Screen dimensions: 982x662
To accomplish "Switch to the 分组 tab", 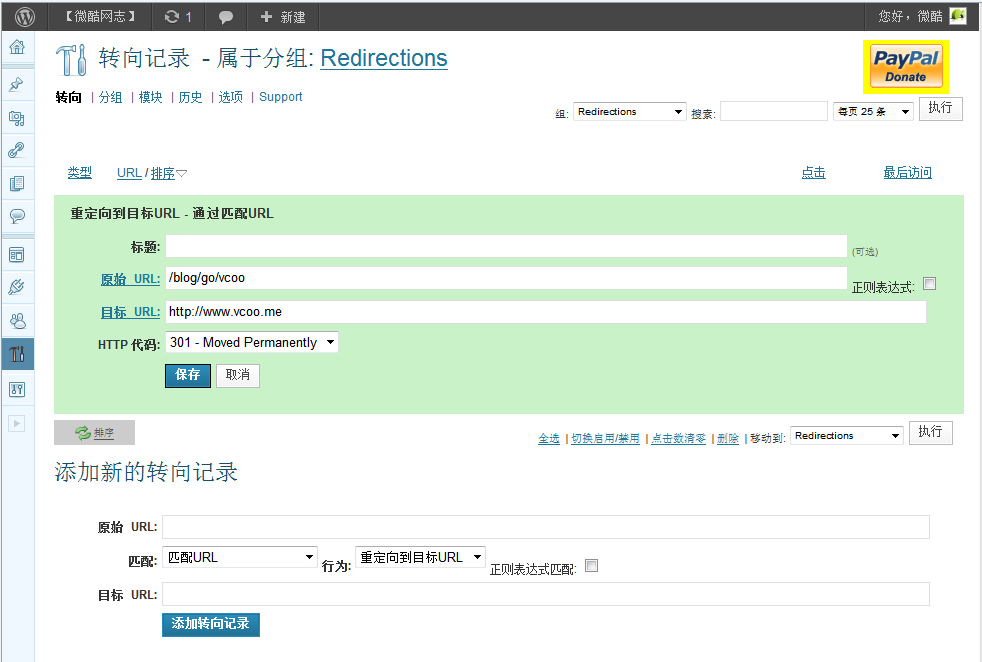I will (110, 97).
